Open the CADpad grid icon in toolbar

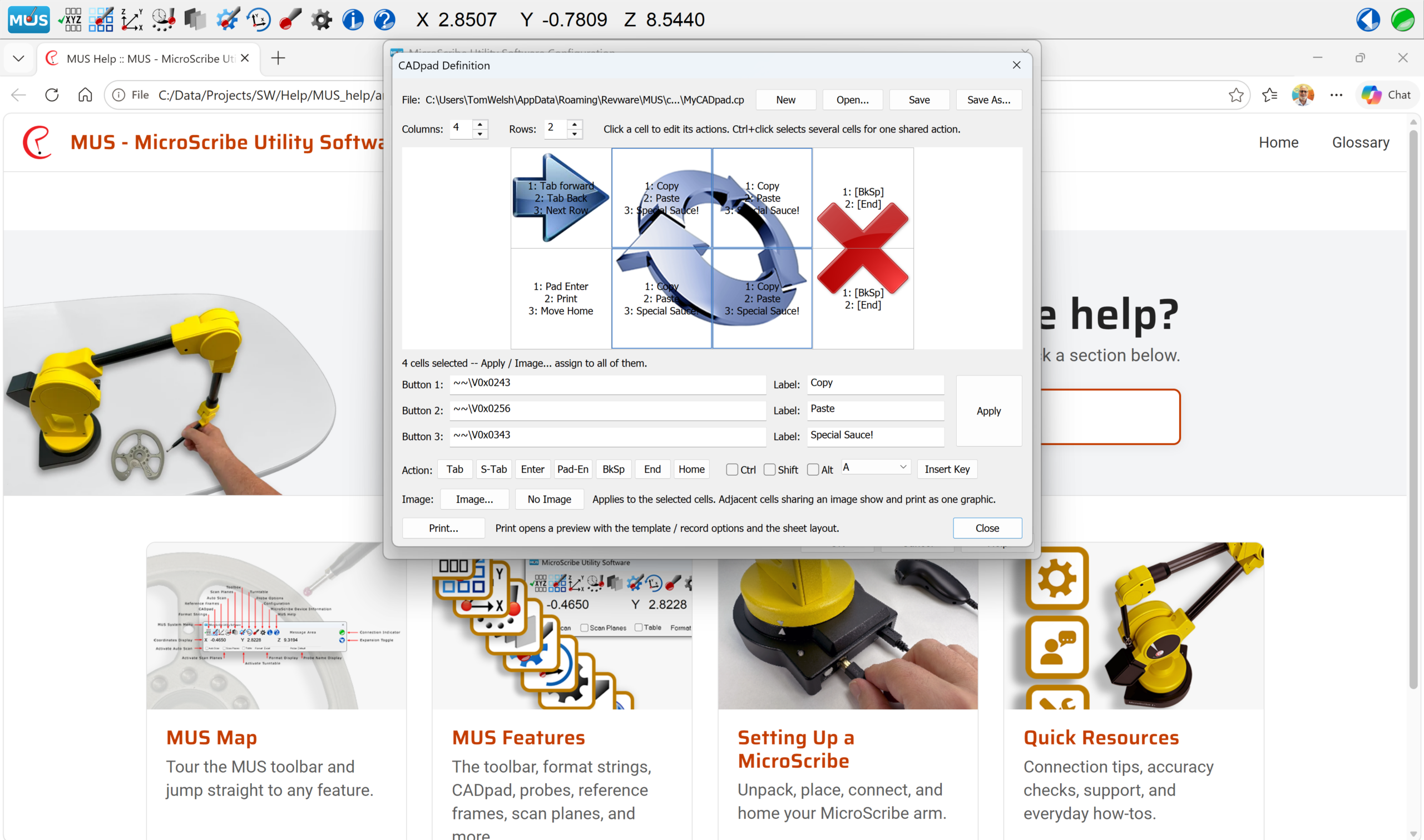(x=101, y=20)
